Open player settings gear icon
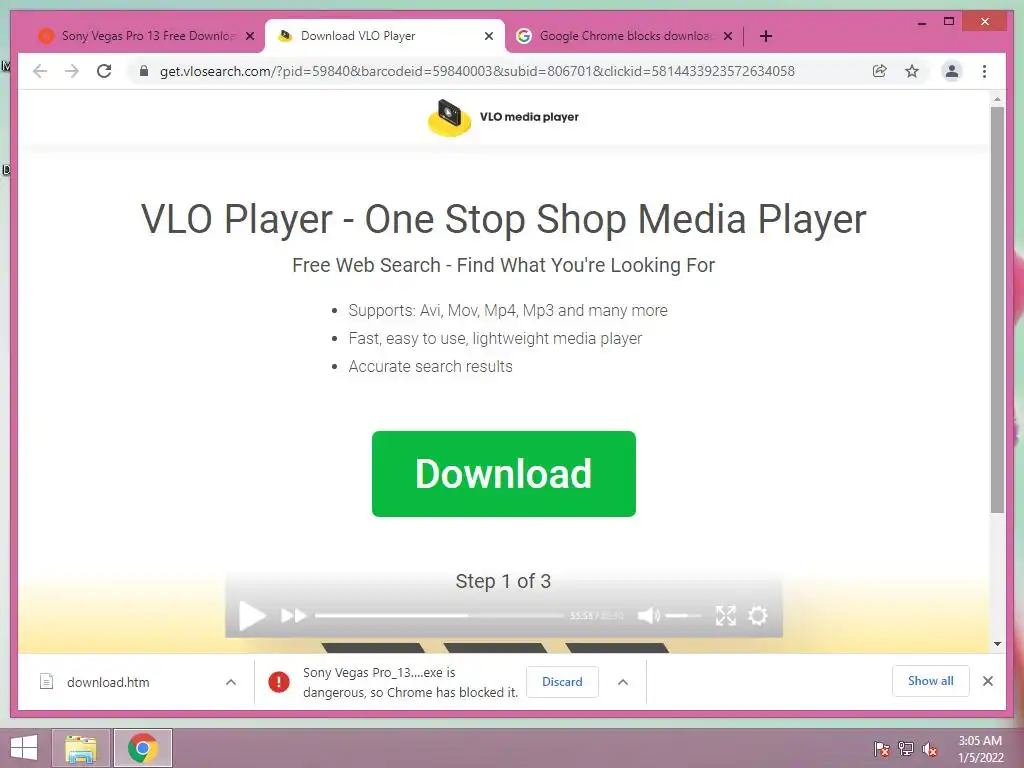 coord(758,615)
